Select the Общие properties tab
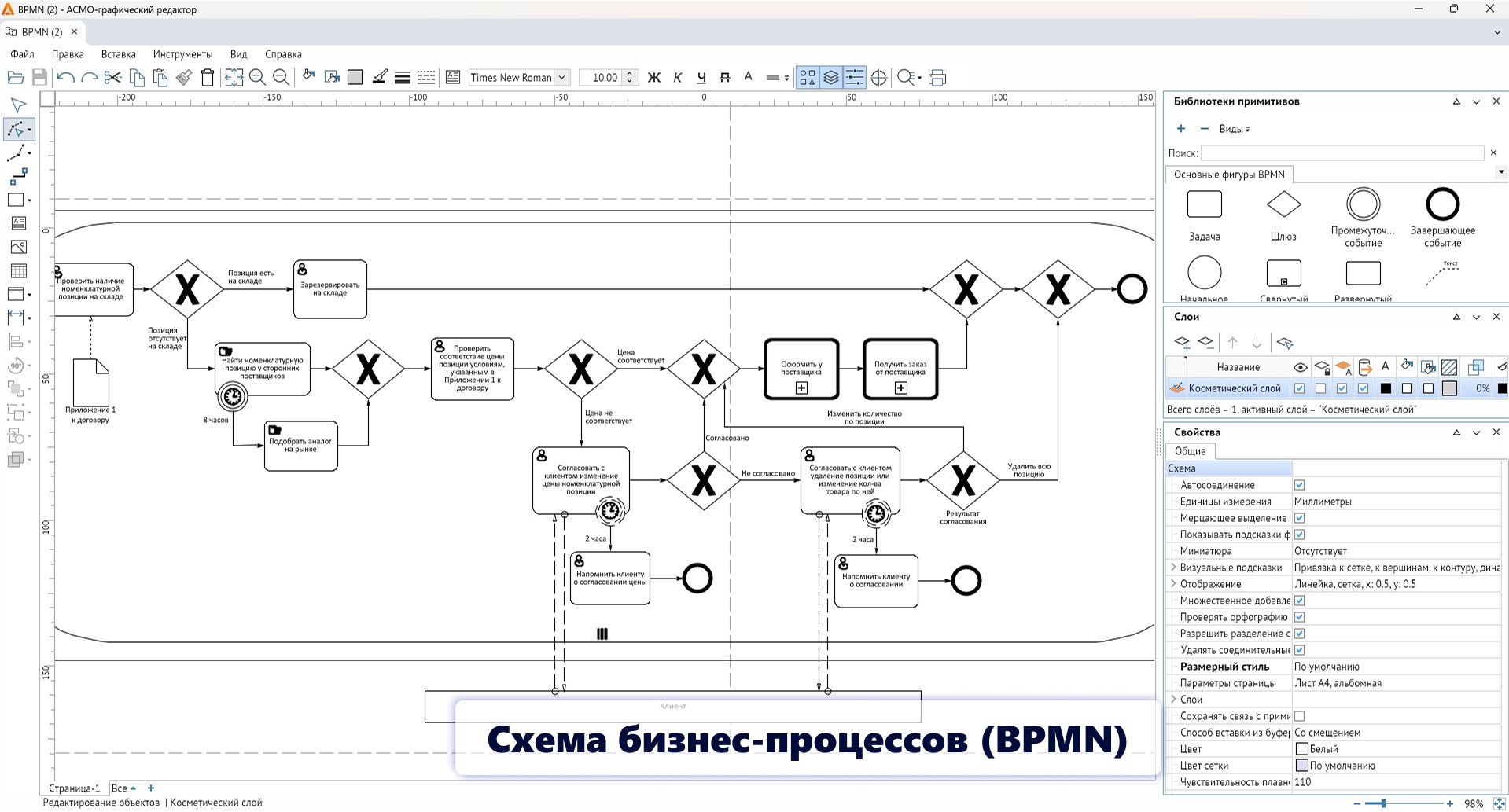 click(1190, 451)
